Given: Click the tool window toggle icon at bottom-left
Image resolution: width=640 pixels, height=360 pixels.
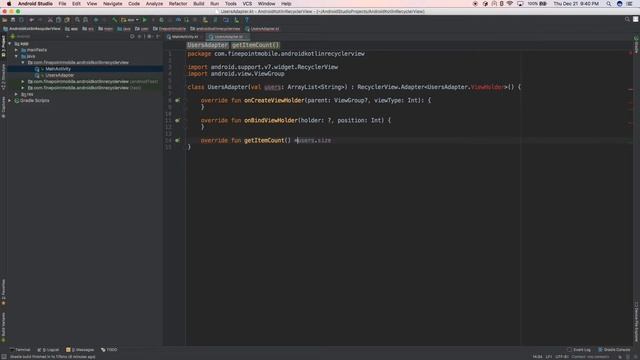Looking at the screenshot, I should [x=4, y=357].
